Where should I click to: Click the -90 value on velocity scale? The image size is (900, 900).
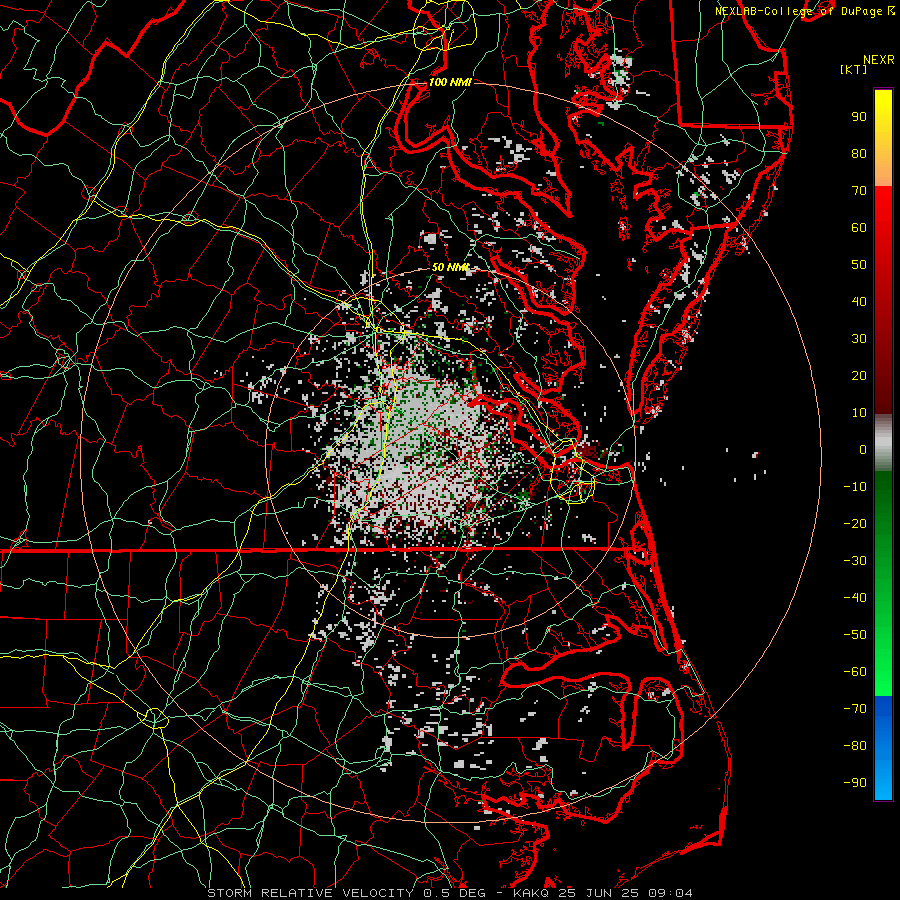[x=855, y=783]
